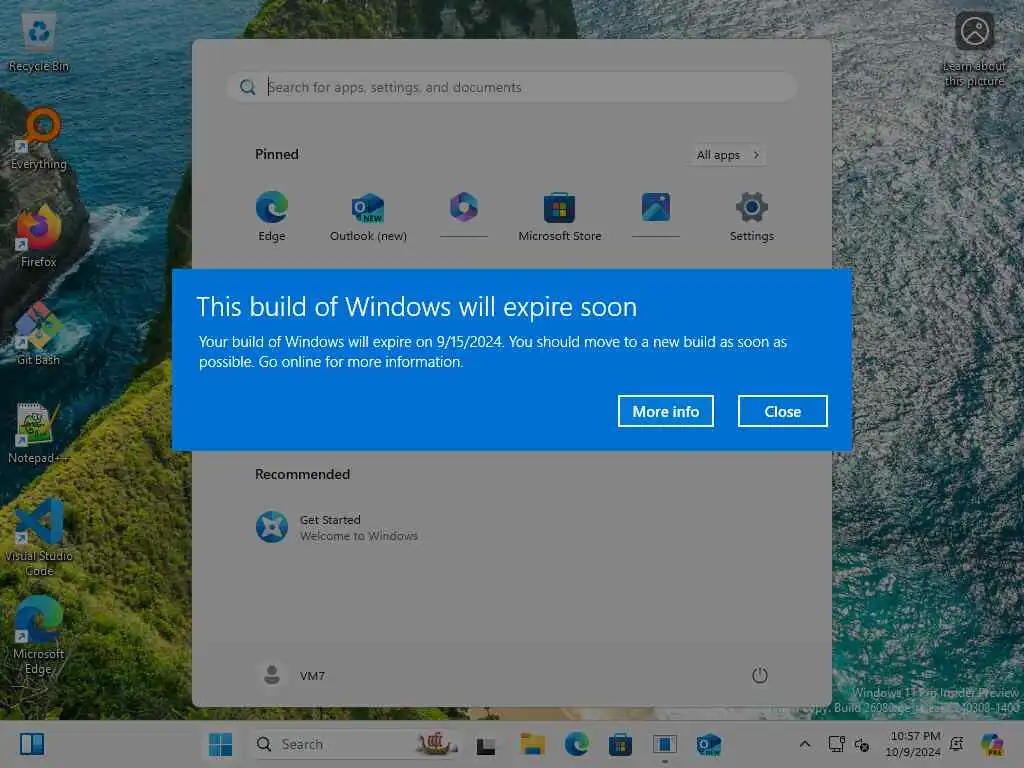Viewport: 1024px width, 768px height.
Task: Click the Pinned section heading
Action: coord(276,154)
